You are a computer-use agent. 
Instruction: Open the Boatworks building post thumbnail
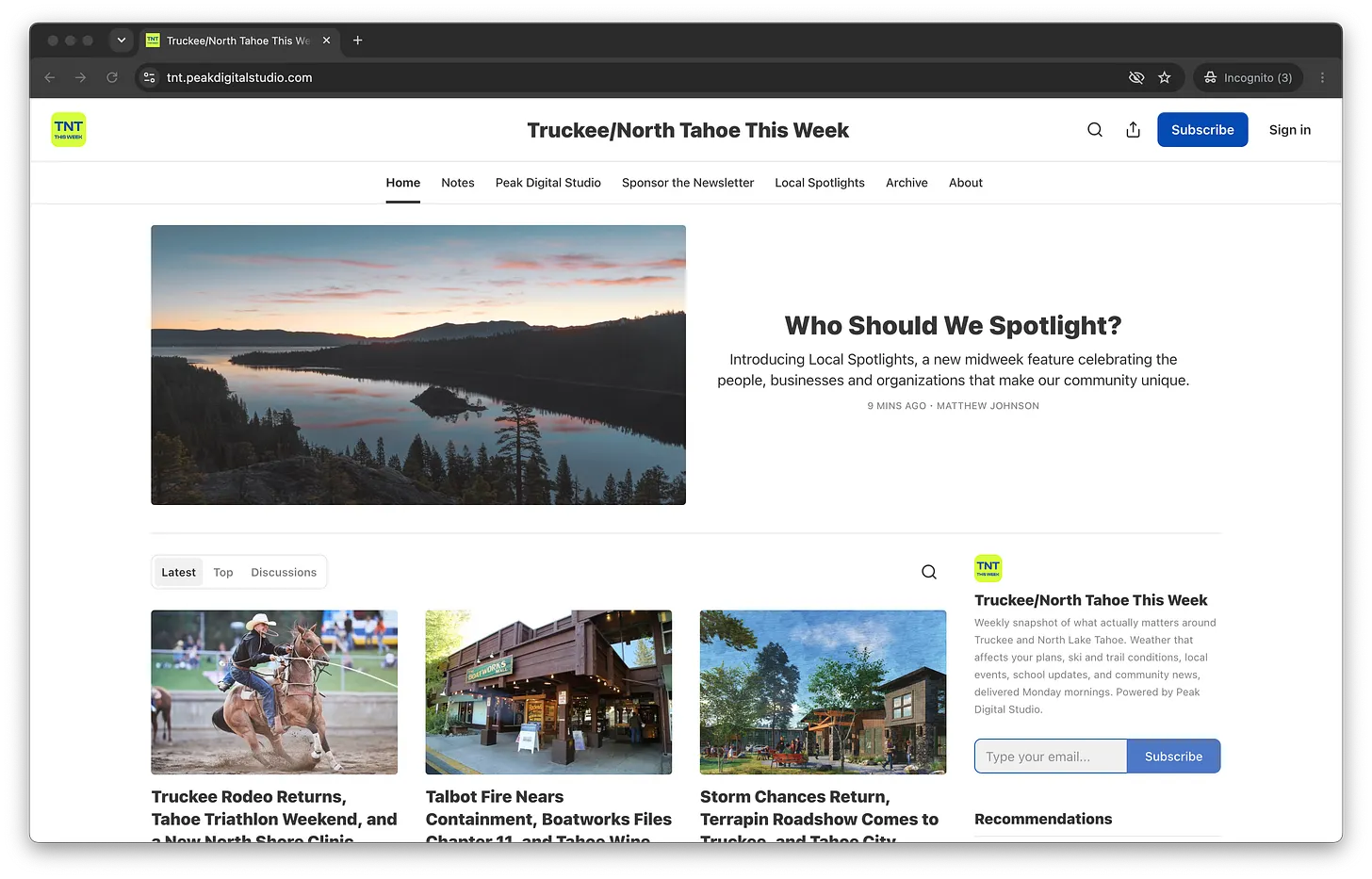coord(548,692)
